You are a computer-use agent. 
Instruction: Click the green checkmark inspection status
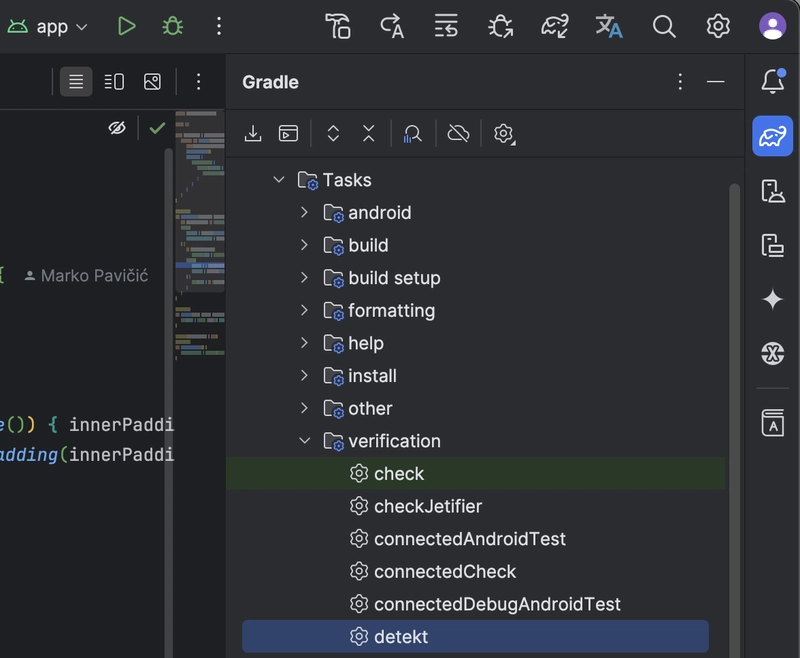[x=157, y=128]
